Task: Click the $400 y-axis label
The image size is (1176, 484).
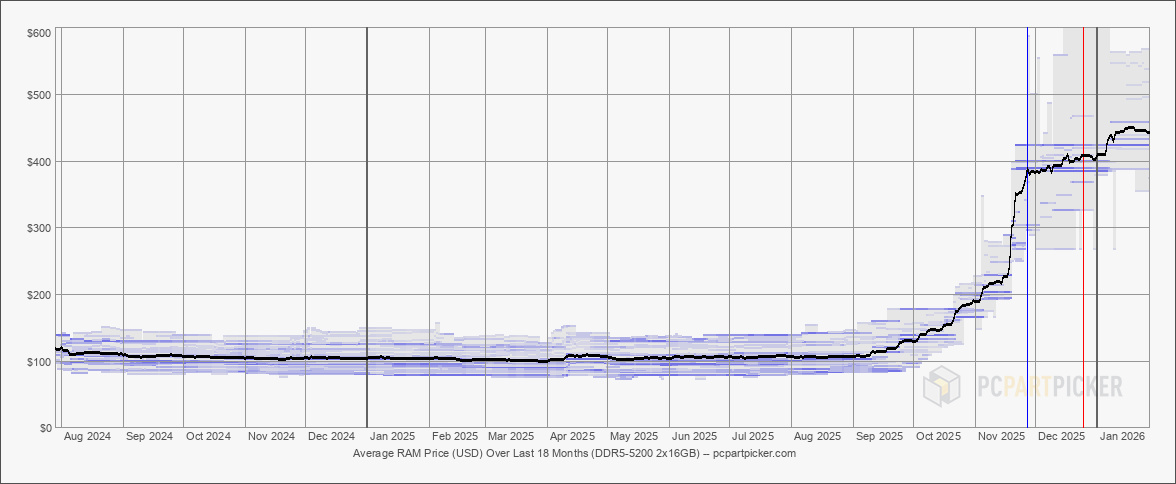Action: (x=40, y=162)
